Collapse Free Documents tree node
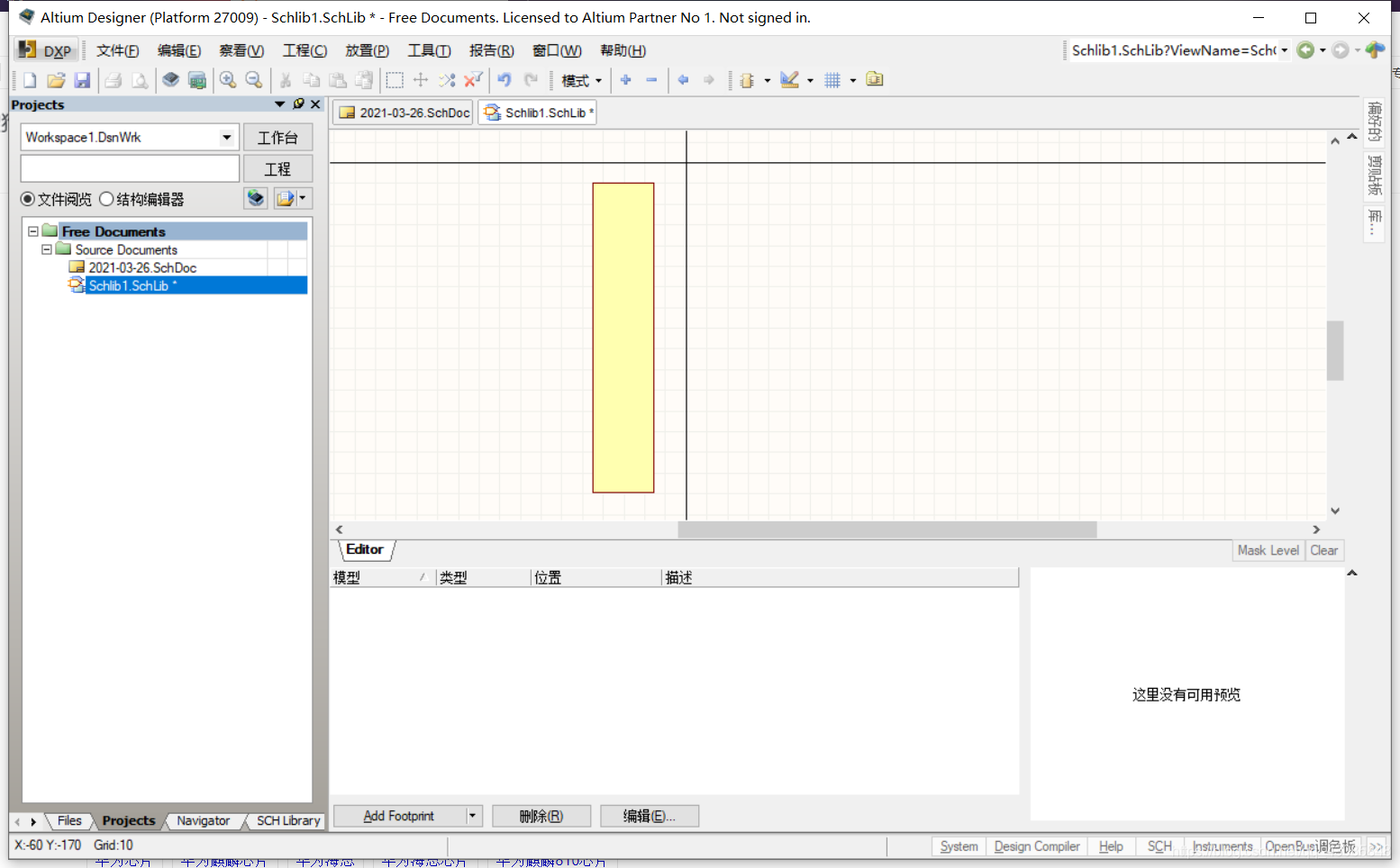The width and height of the screenshot is (1400, 868). [33, 231]
